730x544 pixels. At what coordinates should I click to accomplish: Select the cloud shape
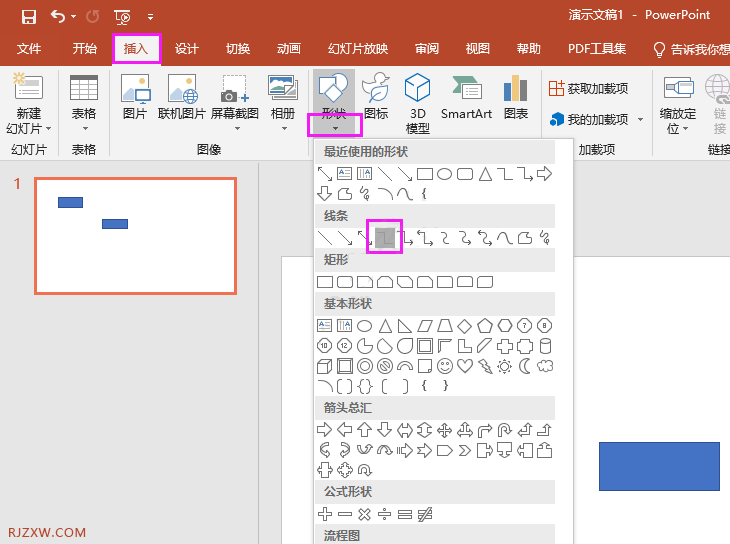click(x=545, y=366)
